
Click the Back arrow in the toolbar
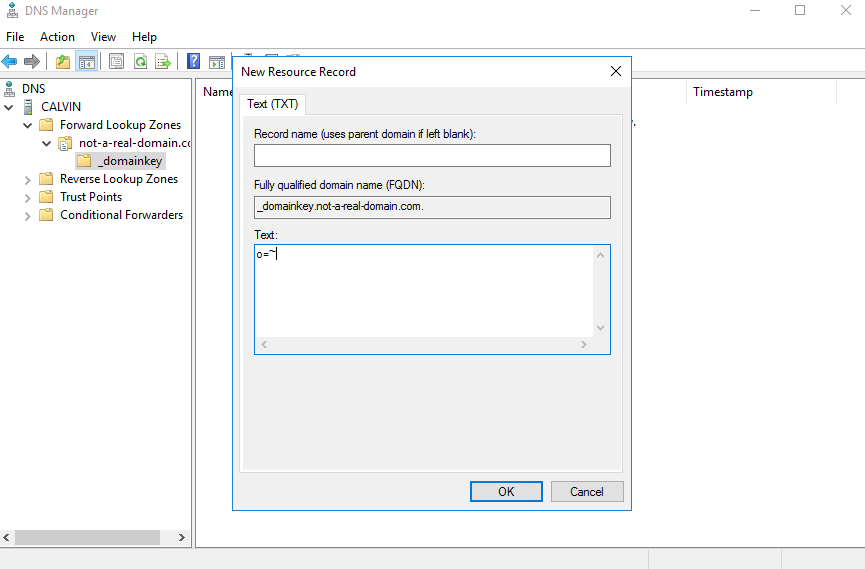tap(9, 61)
